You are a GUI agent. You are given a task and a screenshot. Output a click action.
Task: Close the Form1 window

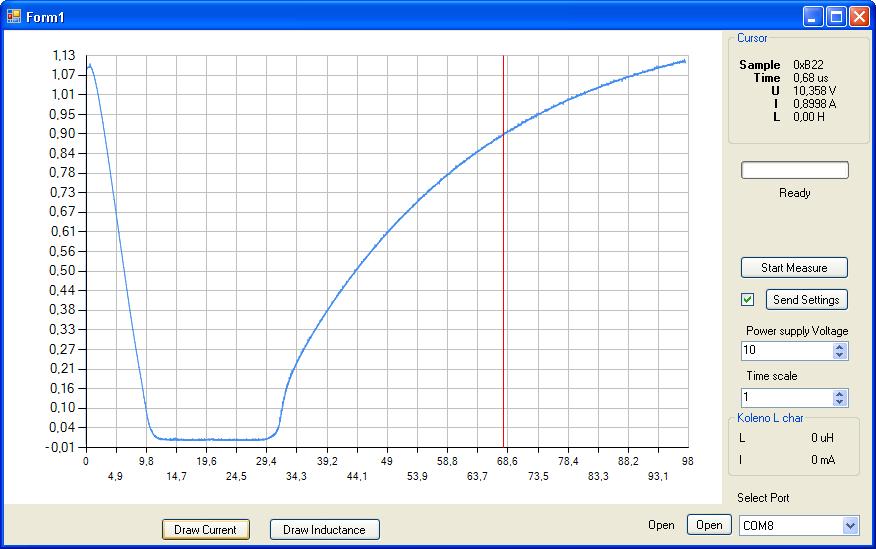(x=859, y=17)
